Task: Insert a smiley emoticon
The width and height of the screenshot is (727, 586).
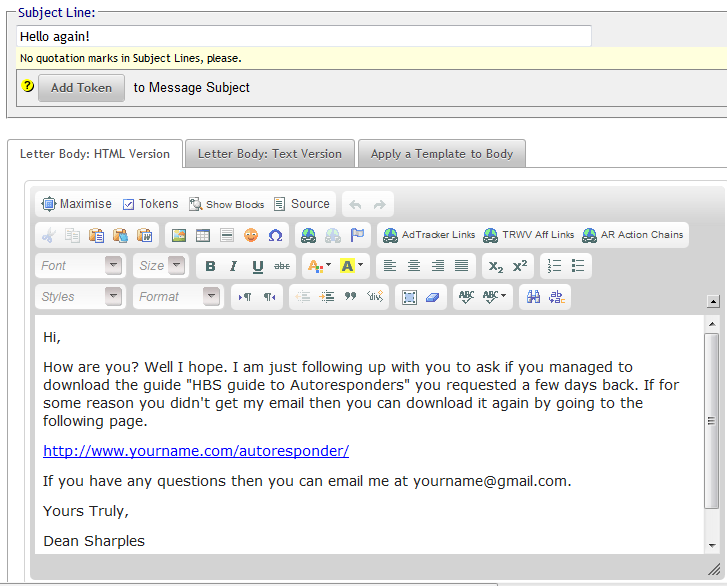Action: pyautogui.click(x=251, y=235)
